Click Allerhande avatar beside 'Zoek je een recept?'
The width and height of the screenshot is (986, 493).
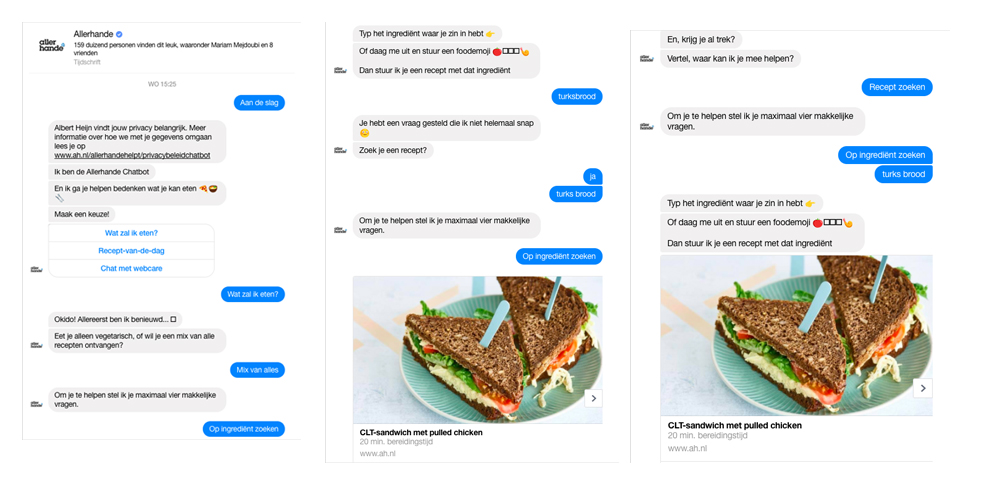tap(340, 150)
